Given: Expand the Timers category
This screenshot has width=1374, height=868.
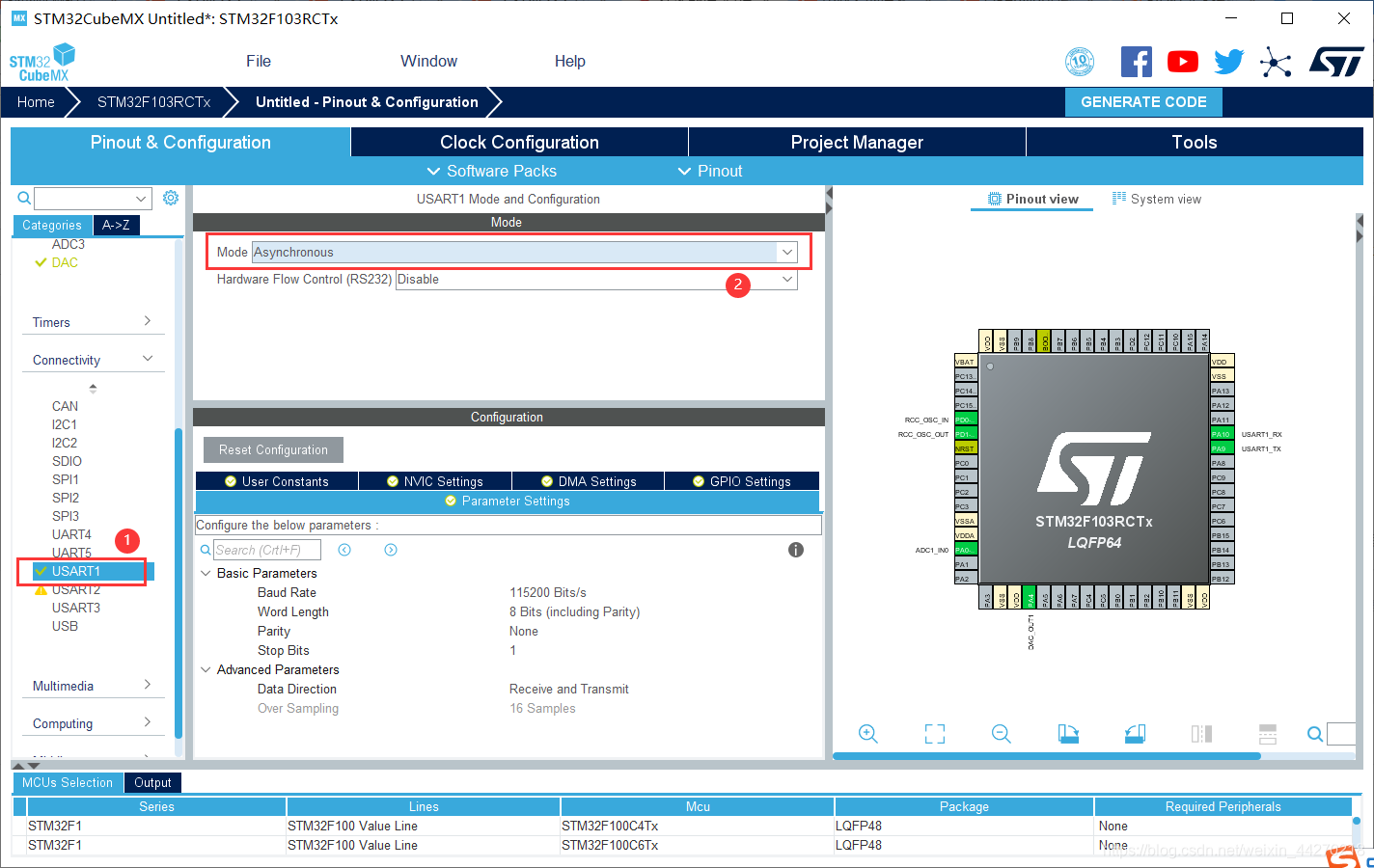Looking at the screenshot, I should coord(92,322).
